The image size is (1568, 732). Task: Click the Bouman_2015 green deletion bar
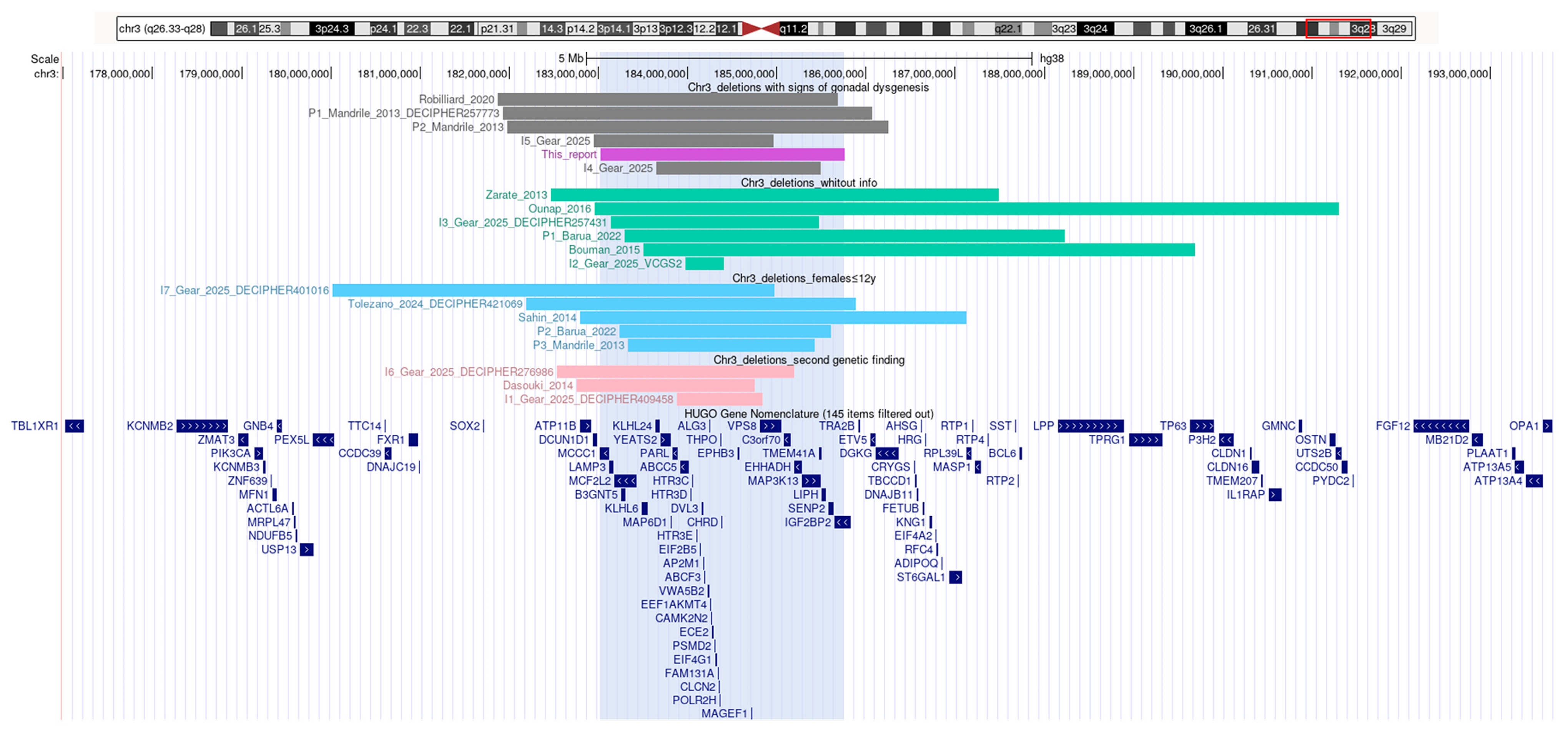point(918,250)
